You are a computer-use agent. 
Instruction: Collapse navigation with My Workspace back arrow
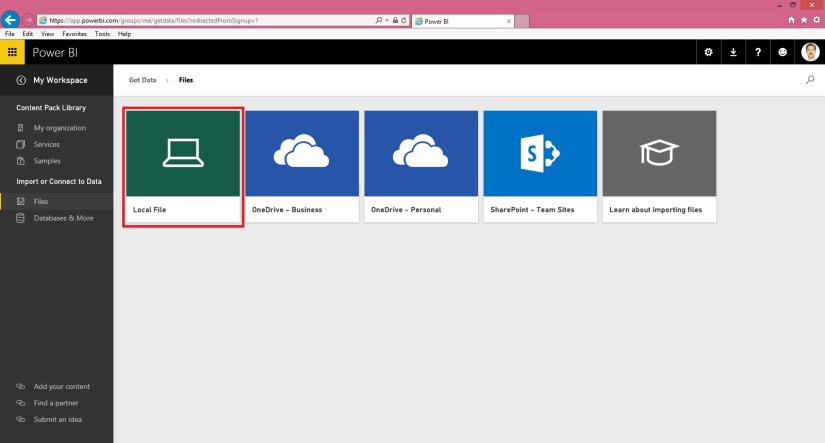[x=21, y=80]
